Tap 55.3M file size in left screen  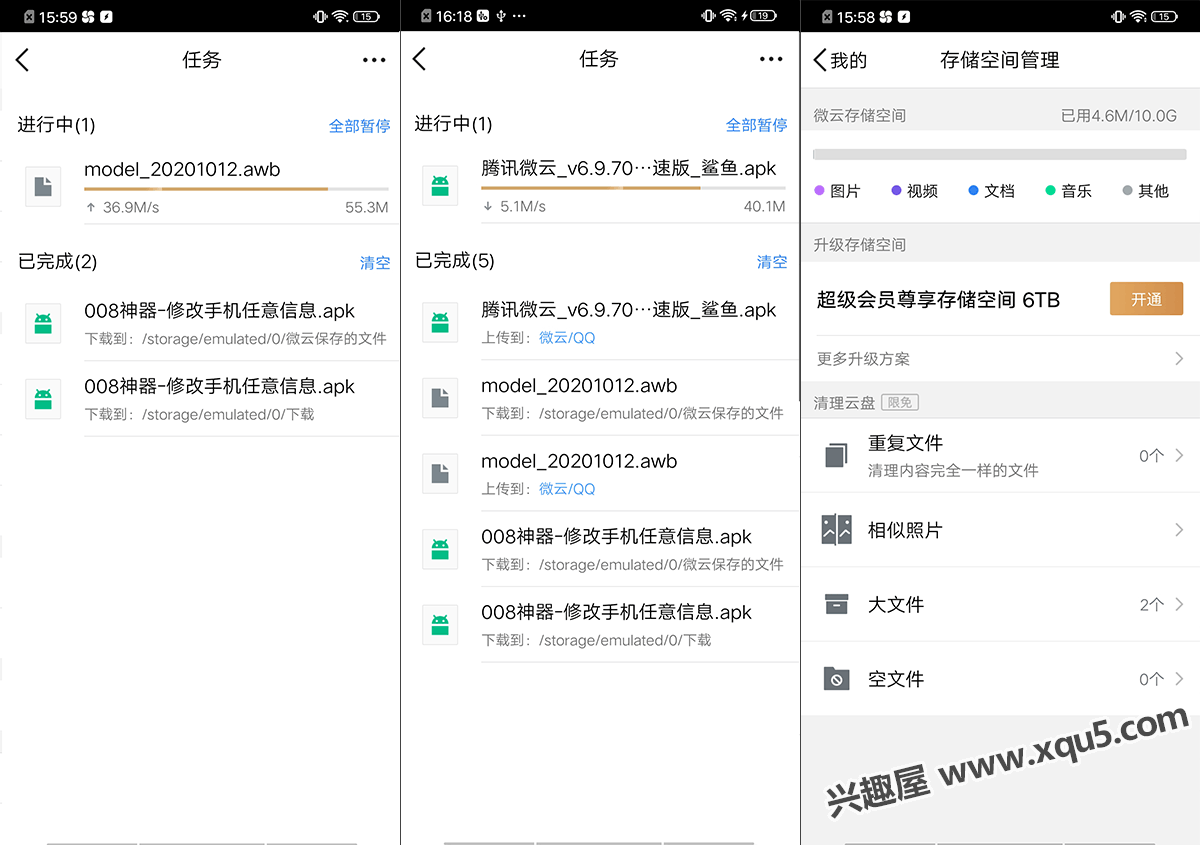(367, 208)
